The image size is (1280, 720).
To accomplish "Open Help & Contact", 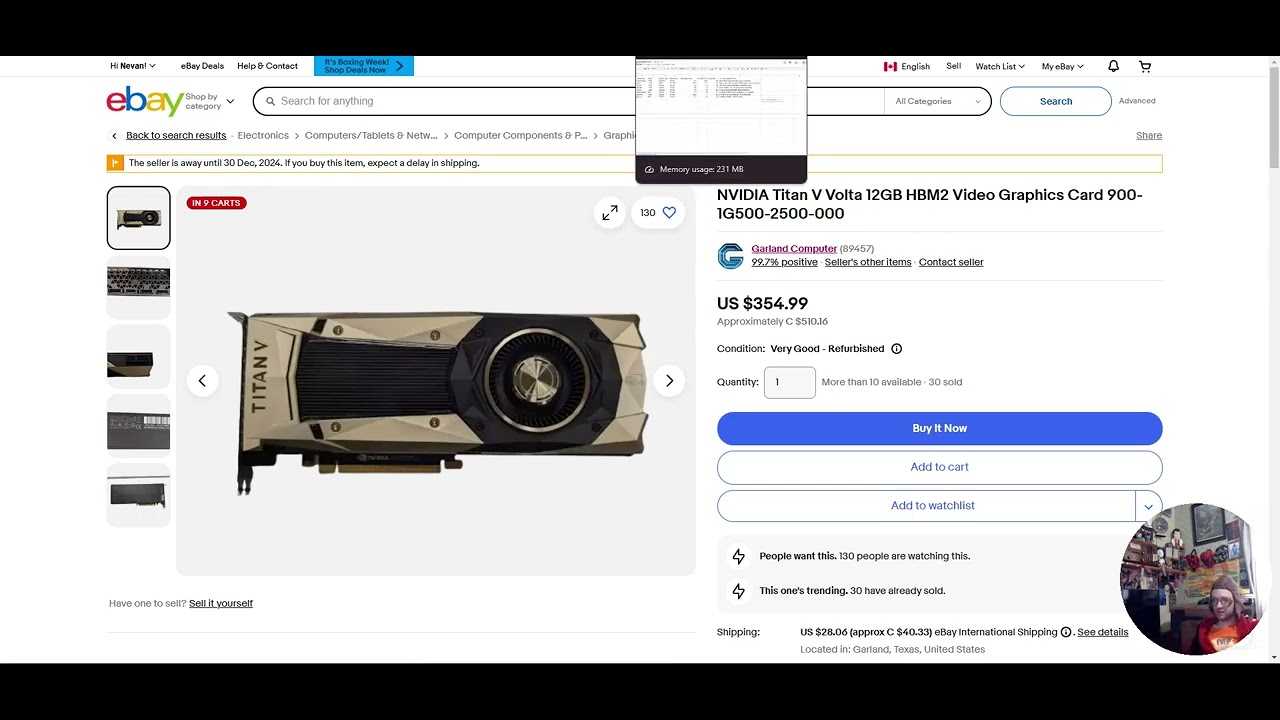I will tap(267, 66).
